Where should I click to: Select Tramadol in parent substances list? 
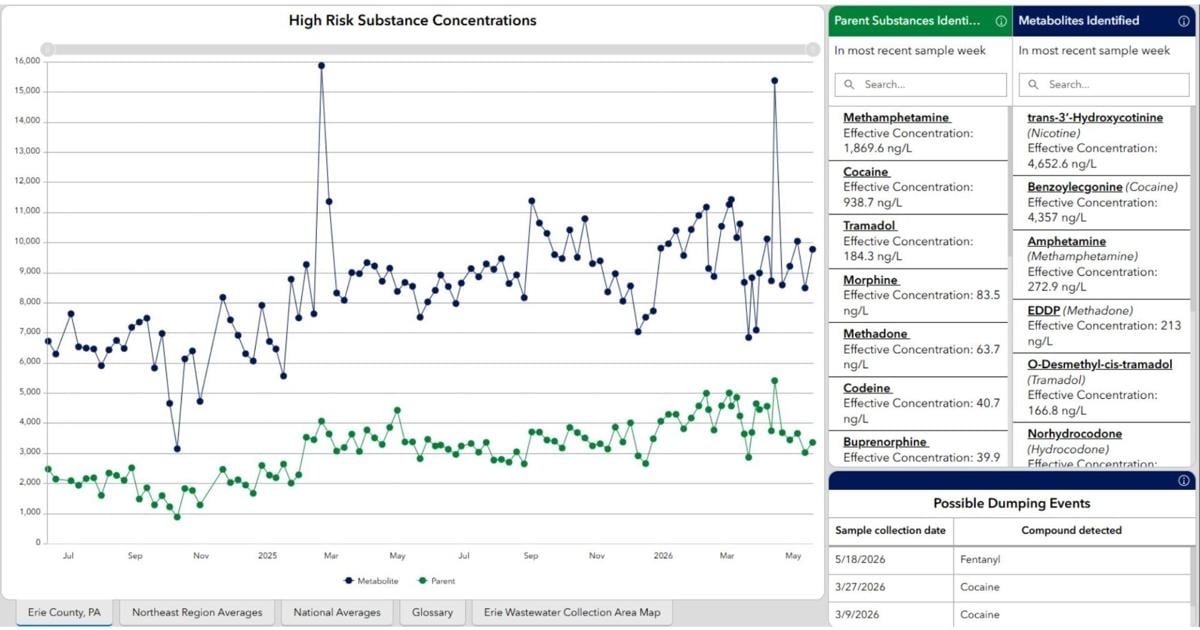click(x=870, y=226)
